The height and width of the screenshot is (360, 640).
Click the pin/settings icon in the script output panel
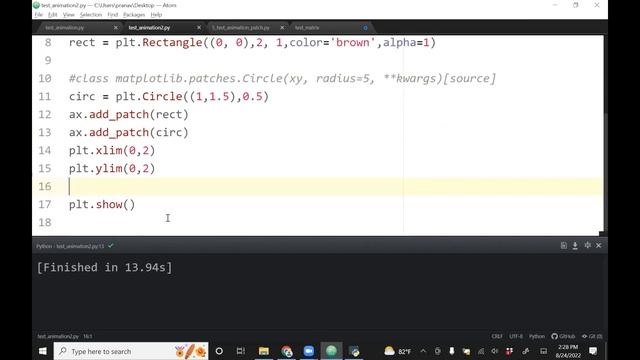(587, 245)
